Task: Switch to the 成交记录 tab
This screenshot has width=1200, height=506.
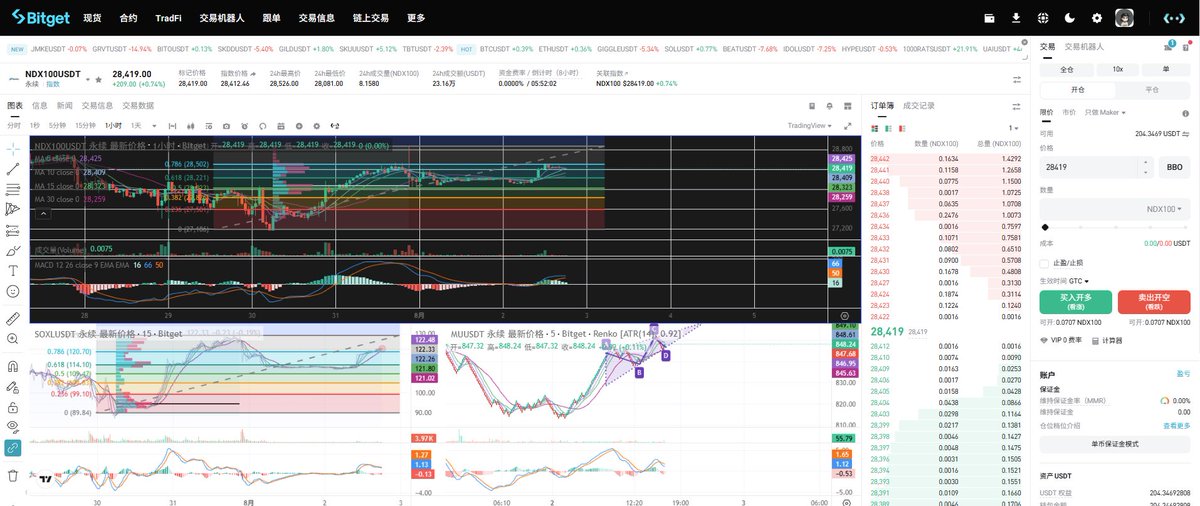Action: click(919, 105)
